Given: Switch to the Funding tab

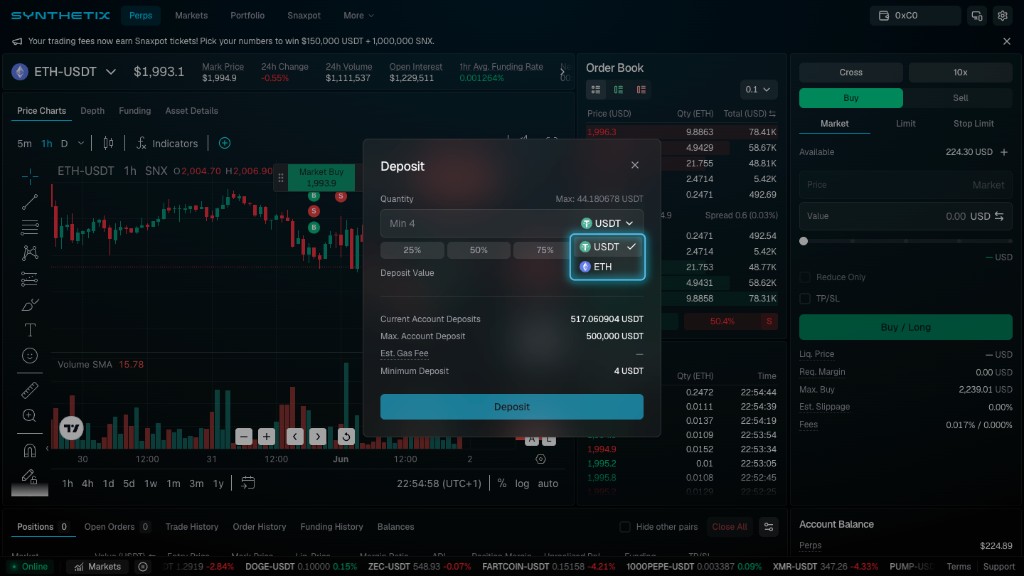Looking at the screenshot, I should pyautogui.click(x=135, y=111).
